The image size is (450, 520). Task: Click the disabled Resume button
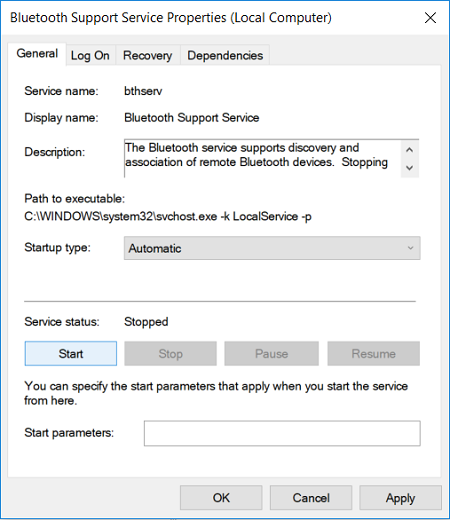pyautogui.click(x=373, y=353)
